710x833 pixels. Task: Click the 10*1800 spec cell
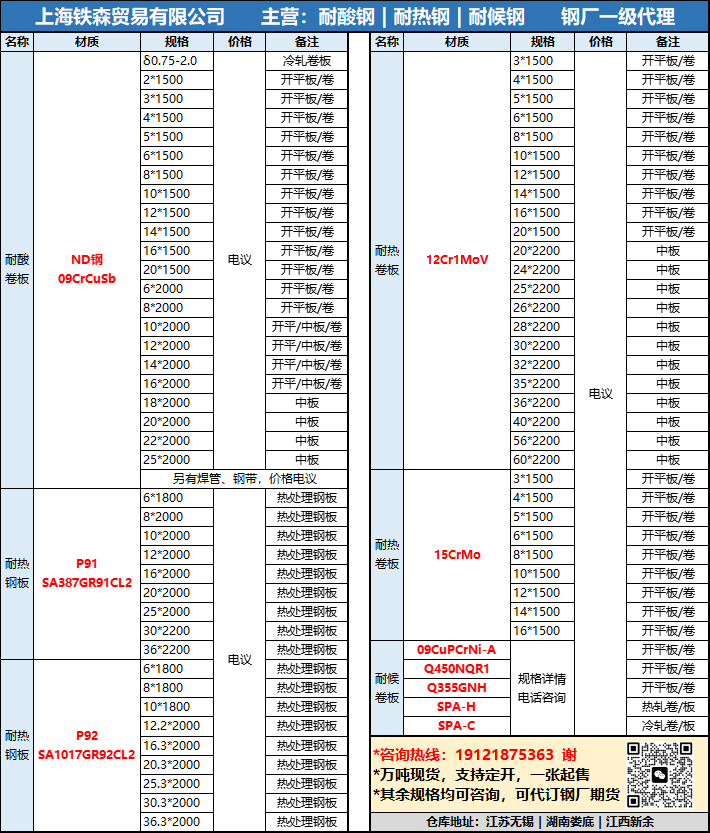coord(177,707)
